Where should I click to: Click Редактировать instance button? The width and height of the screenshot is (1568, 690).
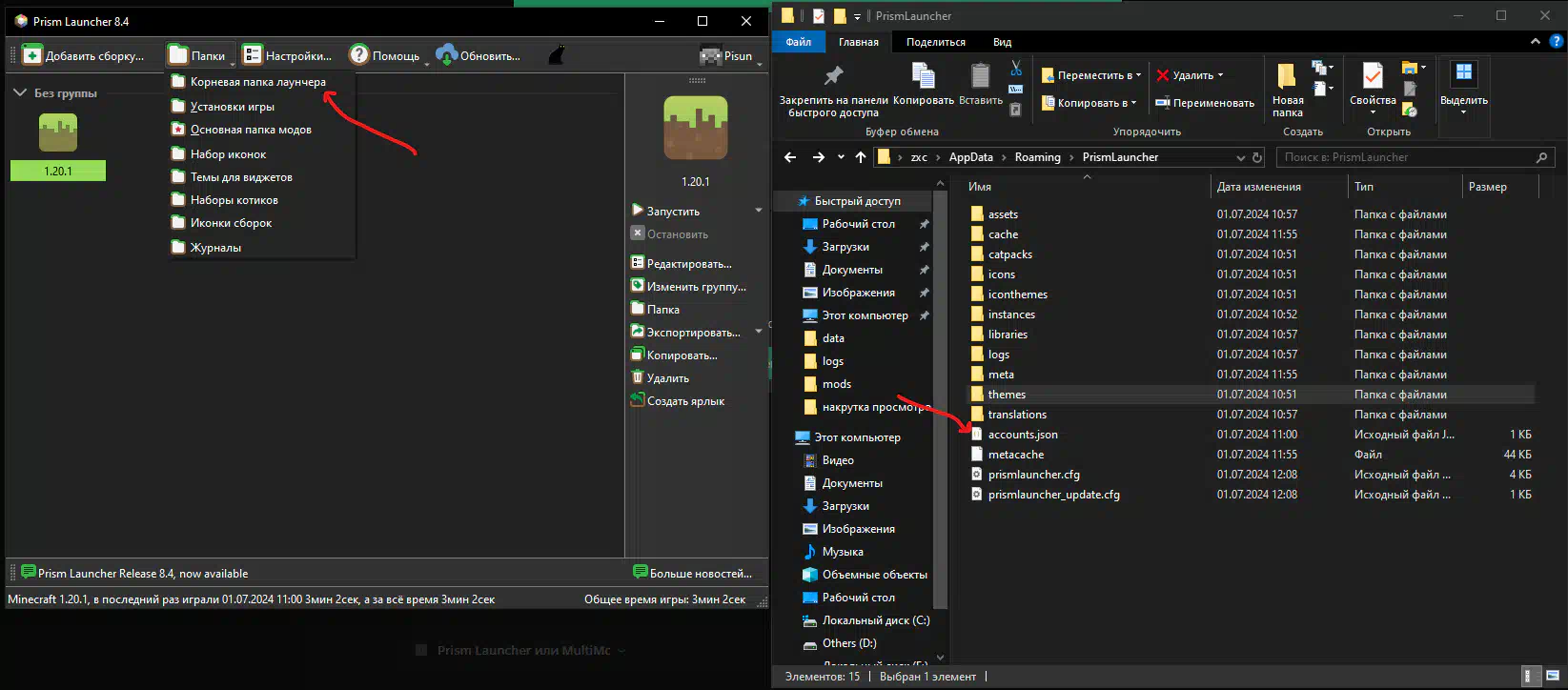(682, 263)
